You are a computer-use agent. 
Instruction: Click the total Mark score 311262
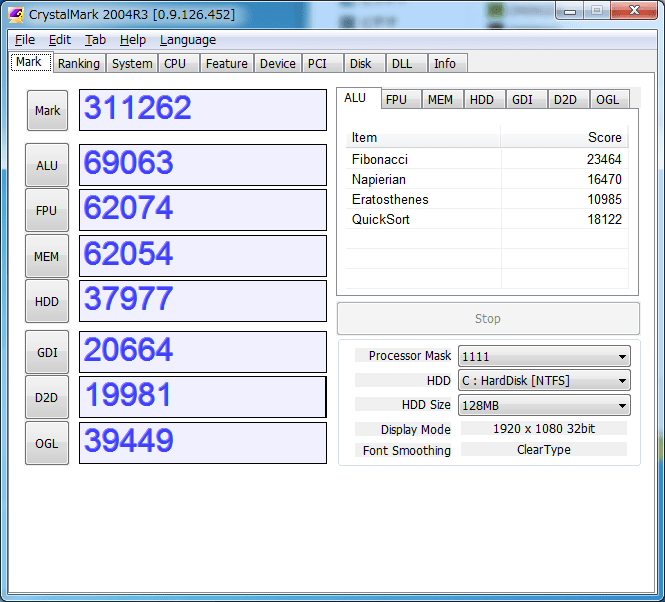pyautogui.click(x=203, y=110)
